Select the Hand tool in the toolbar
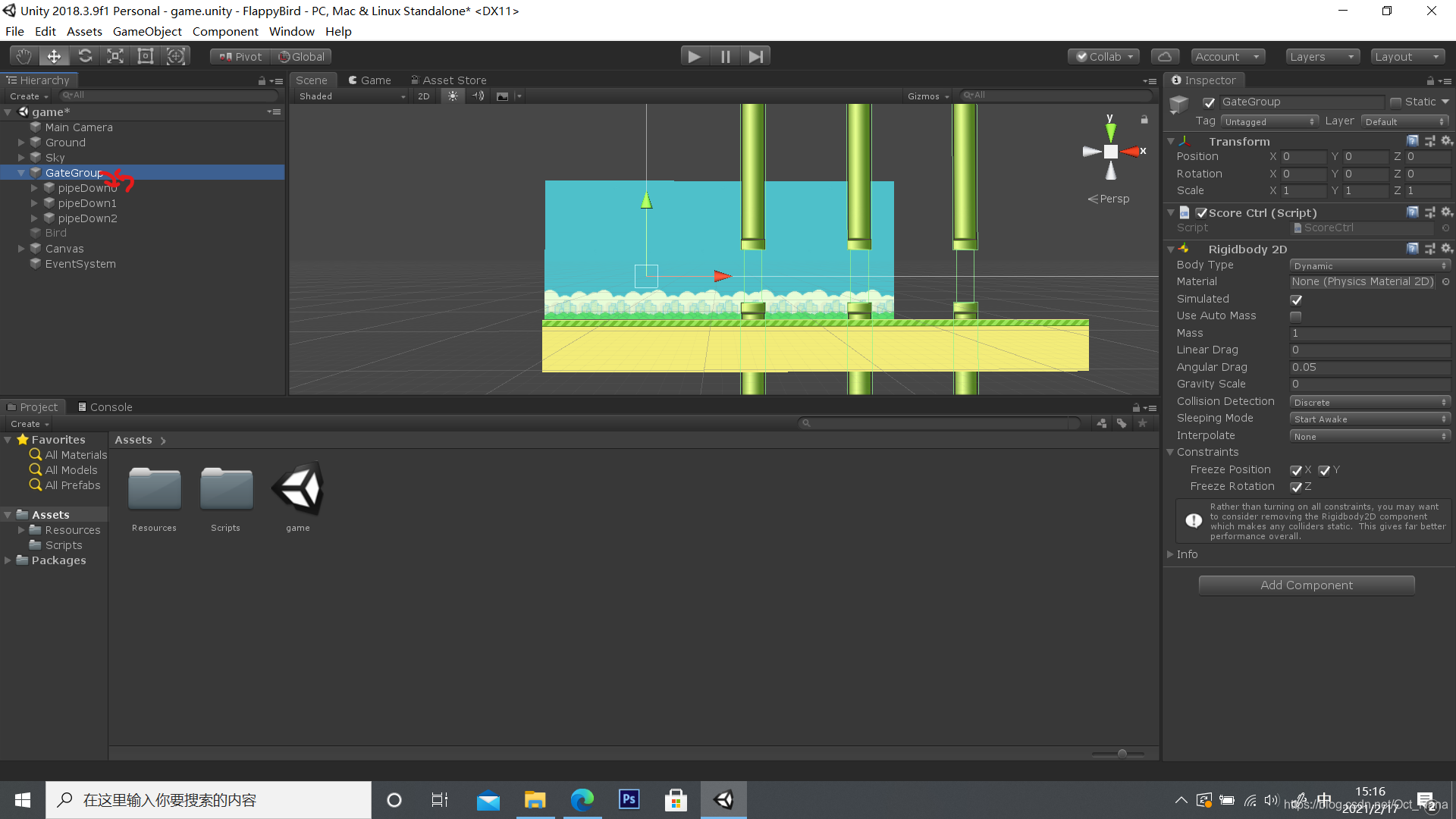 point(24,56)
